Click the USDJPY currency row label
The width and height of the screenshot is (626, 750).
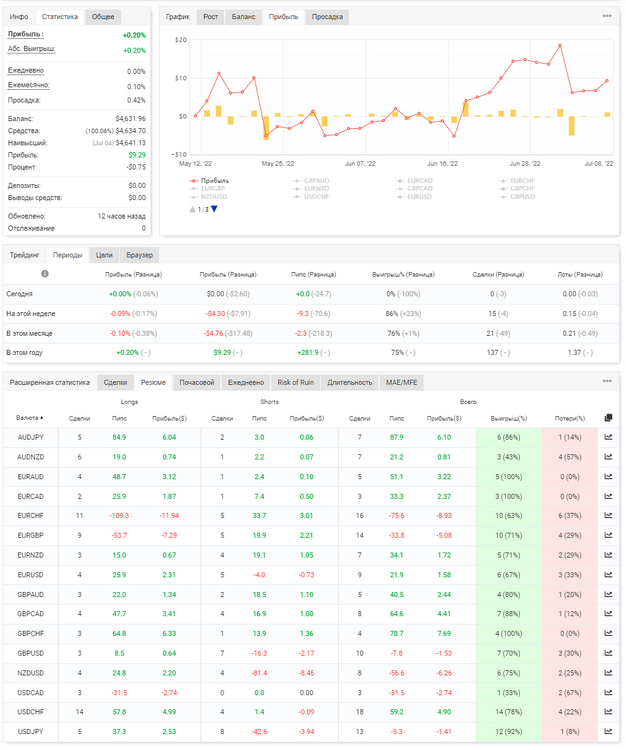click(x=31, y=731)
